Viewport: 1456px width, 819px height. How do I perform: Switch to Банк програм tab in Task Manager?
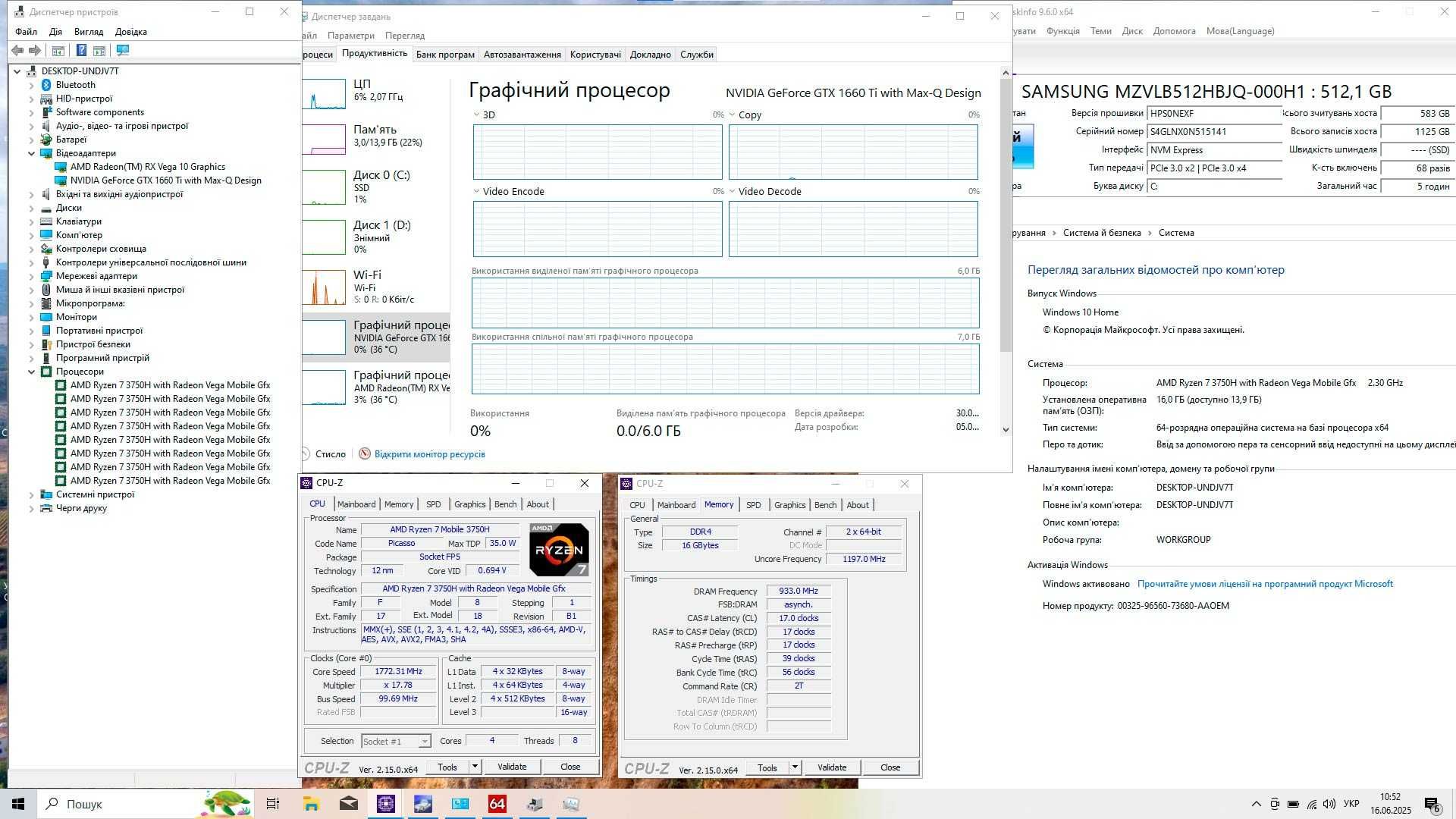[445, 55]
